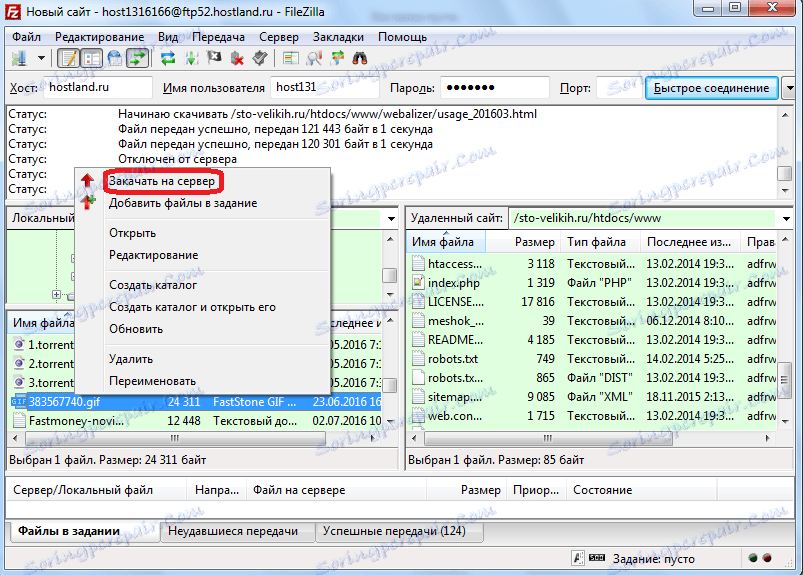Viewport: 803px width, 575px height.
Task: Refresh file and folder lists icon
Action: tap(168, 58)
